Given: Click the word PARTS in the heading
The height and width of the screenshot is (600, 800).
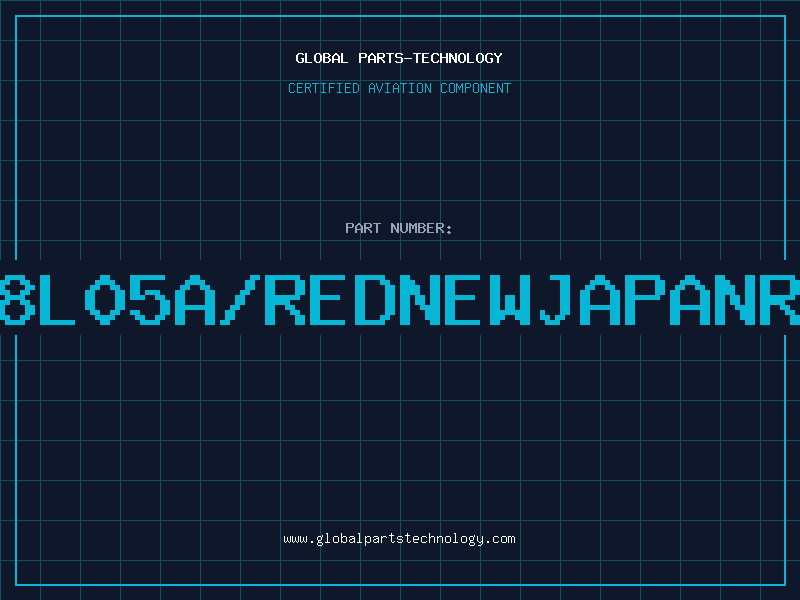Looking at the screenshot, I should [381, 58].
